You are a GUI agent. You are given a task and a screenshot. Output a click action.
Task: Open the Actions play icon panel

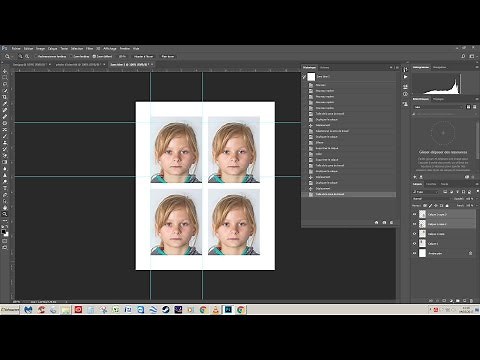pos(405,77)
